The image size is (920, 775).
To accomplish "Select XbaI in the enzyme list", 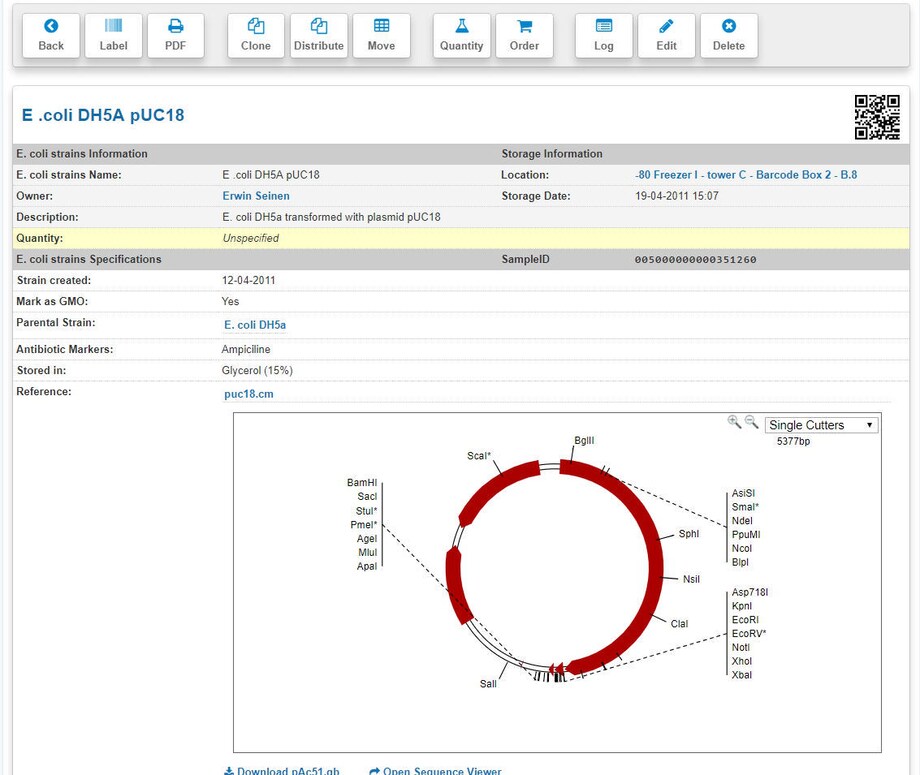I will (742, 675).
